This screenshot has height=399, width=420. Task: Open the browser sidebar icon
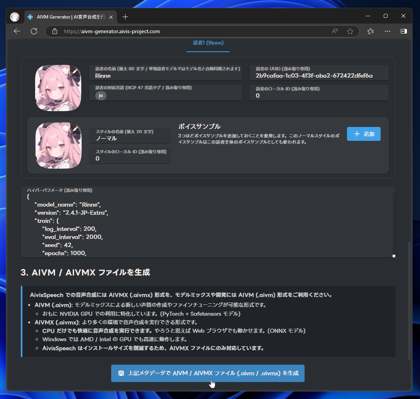(x=403, y=31)
